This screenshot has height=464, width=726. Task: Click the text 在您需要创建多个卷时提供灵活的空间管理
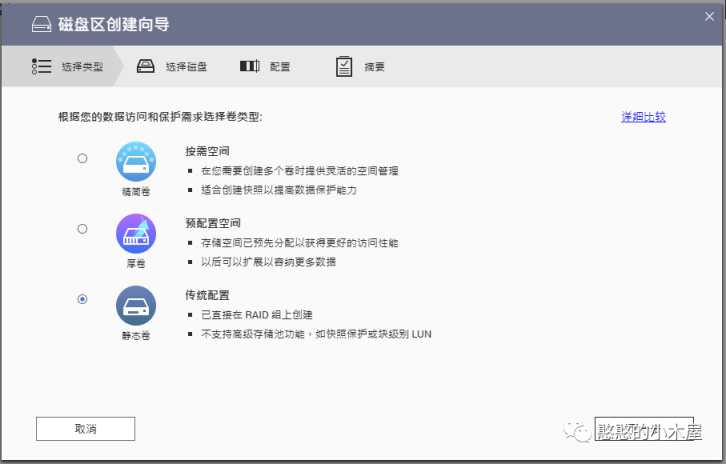coord(300,171)
